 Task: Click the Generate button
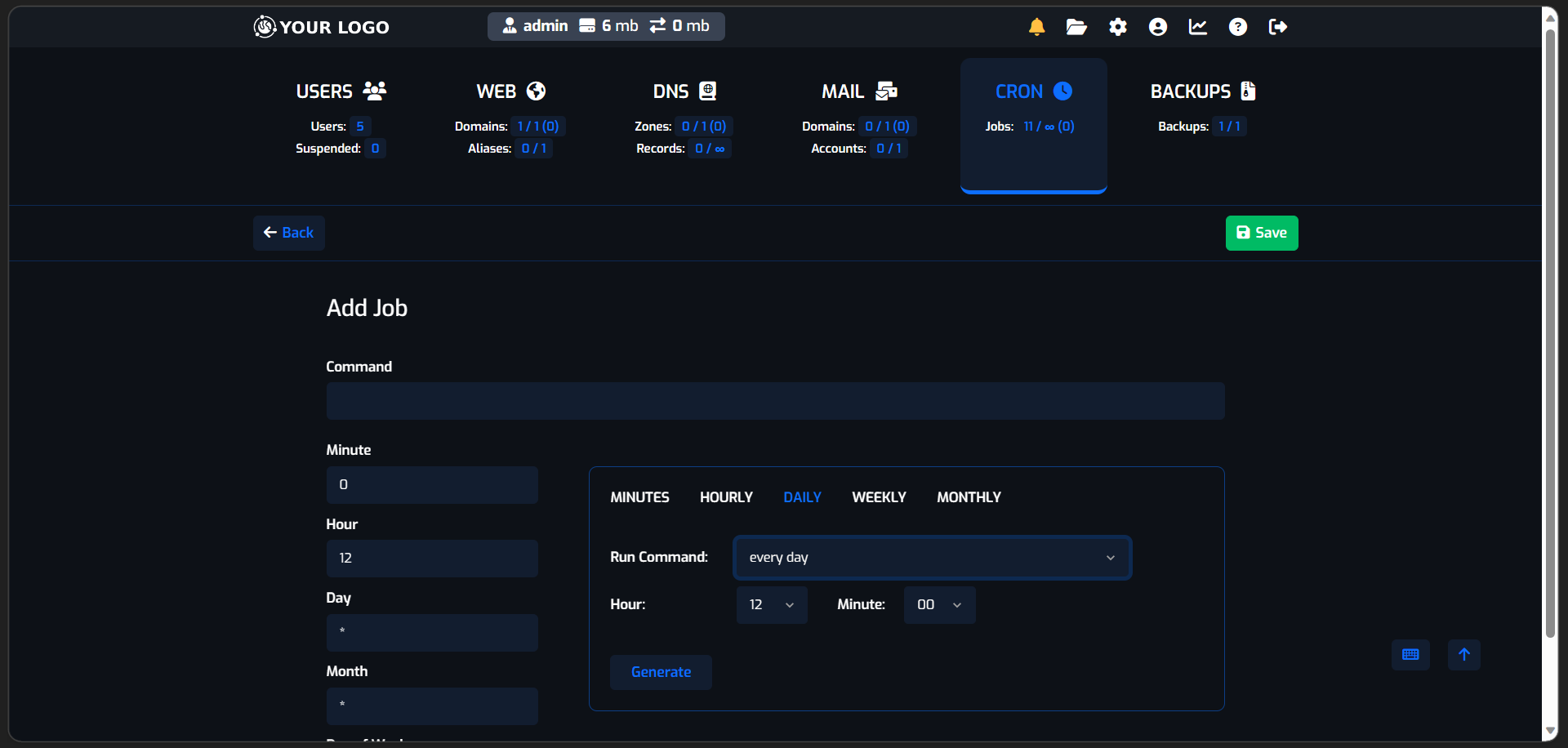661,671
